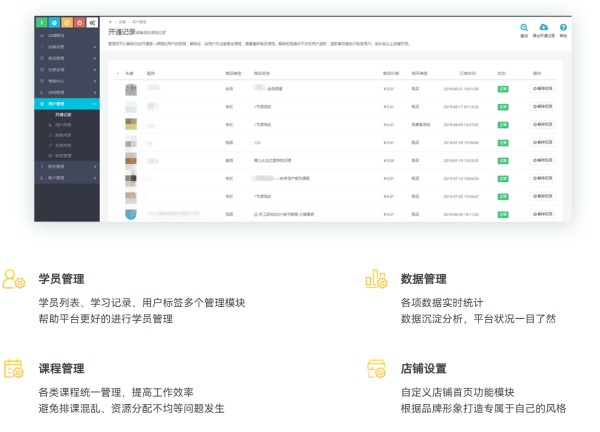Click the brown avatar thumbnail
Image resolution: width=600 pixels, height=432 pixels.
coord(131,159)
